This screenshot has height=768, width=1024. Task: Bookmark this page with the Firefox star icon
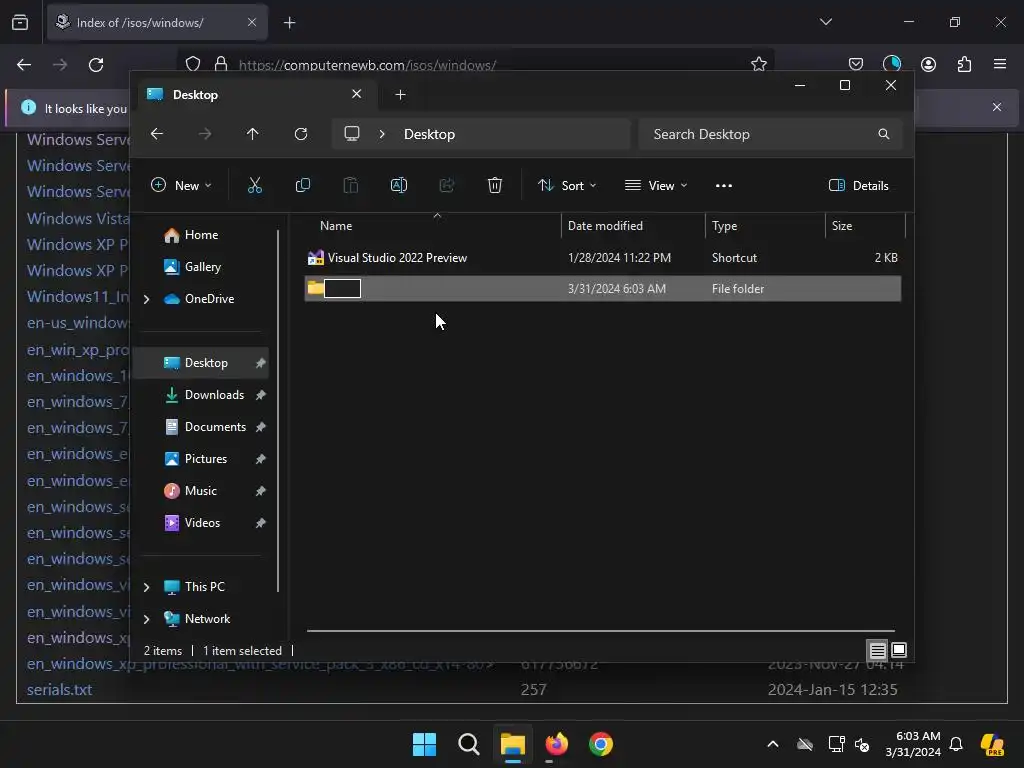point(759,64)
